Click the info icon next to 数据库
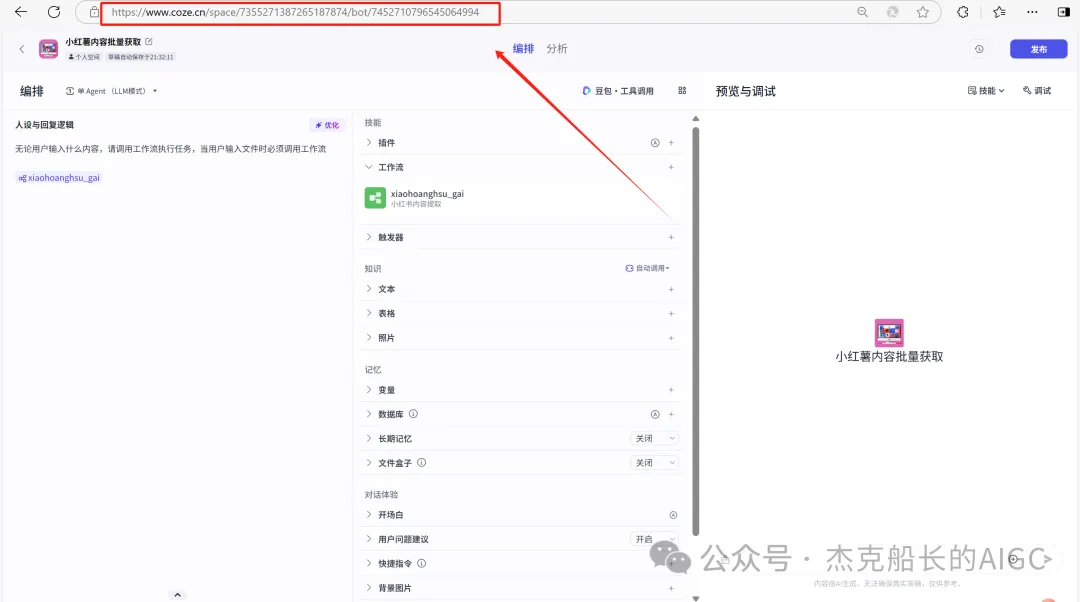Image resolution: width=1080 pixels, height=602 pixels. point(413,414)
